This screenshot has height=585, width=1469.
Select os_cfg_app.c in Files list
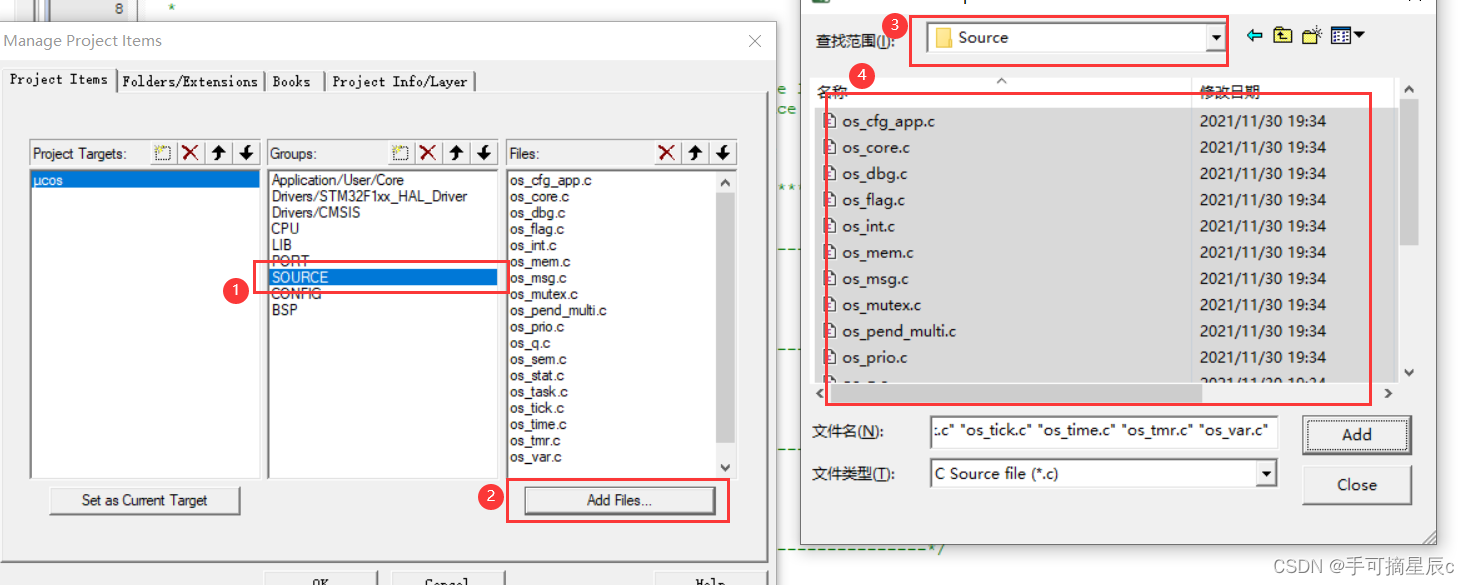coord(551,180)
